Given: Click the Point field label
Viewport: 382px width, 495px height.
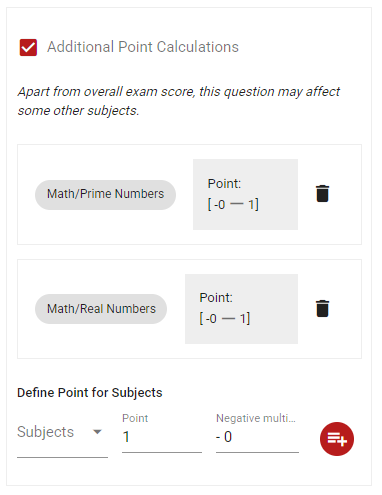Looking at the screenshot, I should click(x=135, y=418).
